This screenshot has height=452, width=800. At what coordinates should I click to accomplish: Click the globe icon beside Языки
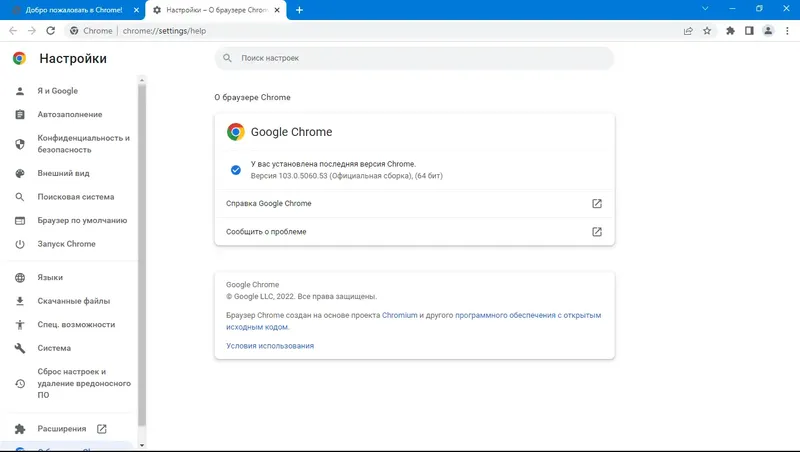(20, 278)
